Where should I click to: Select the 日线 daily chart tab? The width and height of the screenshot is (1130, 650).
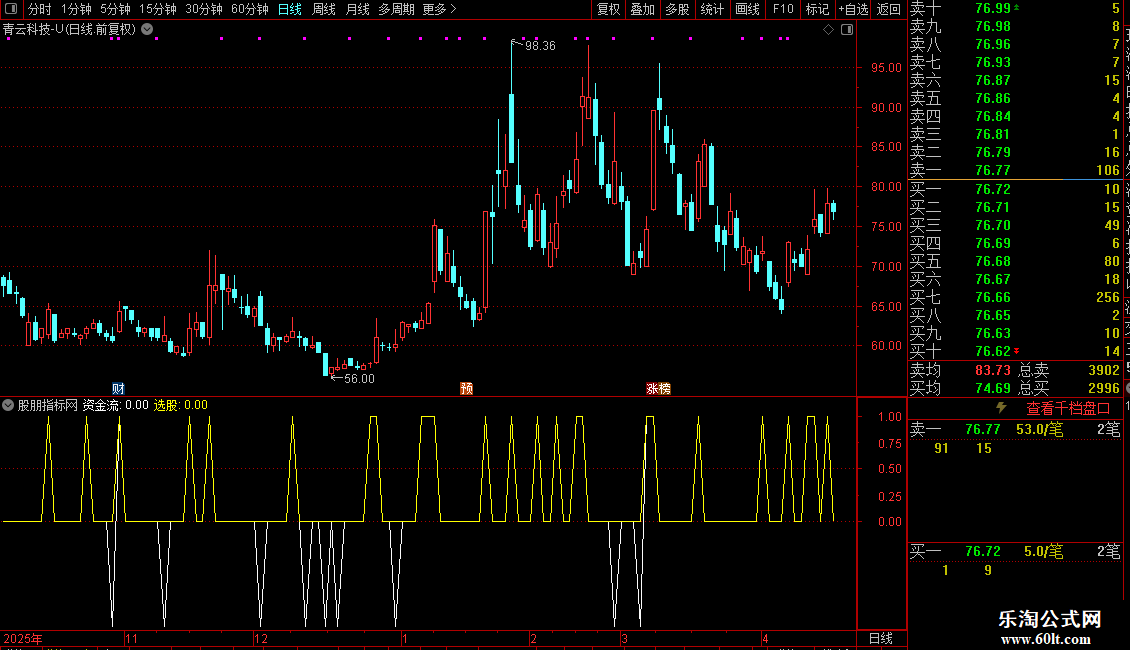click(290, 9)
